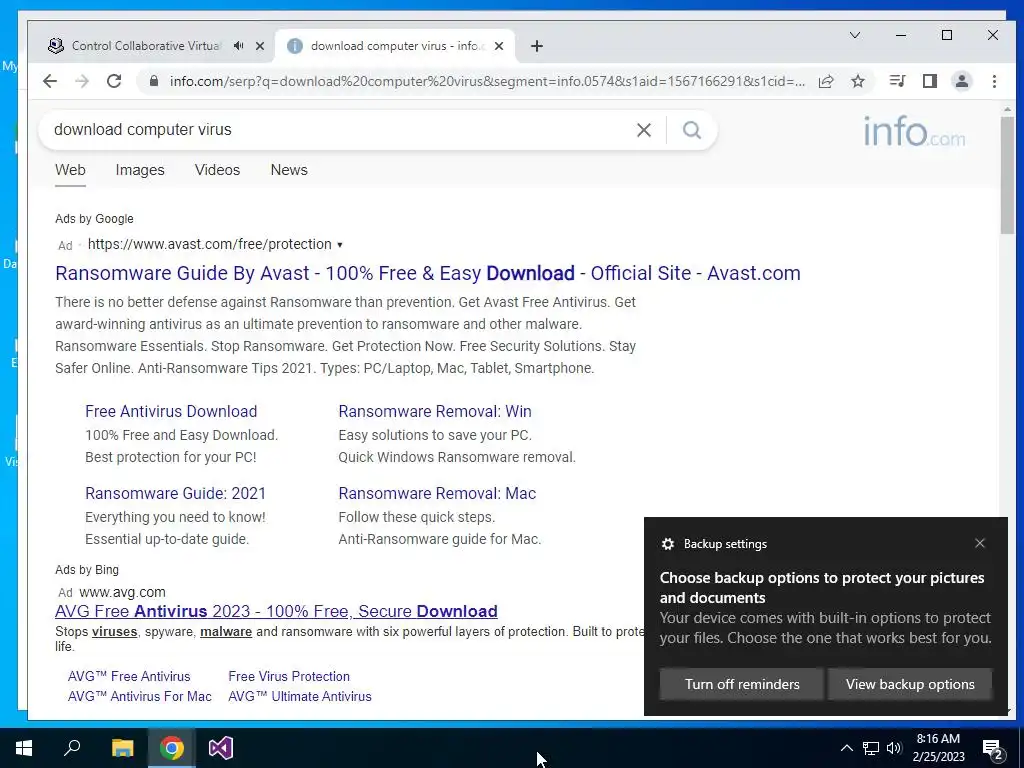This screenshot has height=768, width=1024.
Task: Open media controls icon in toolbar
Action: tap(897, 81)
